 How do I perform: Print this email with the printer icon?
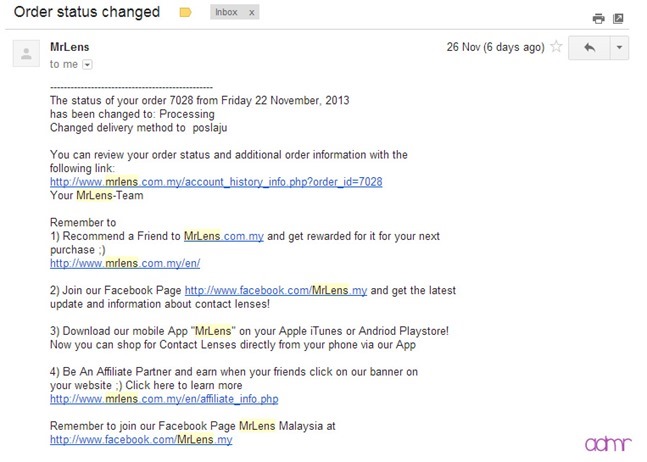pyautogui.click(x=598, y=17)
